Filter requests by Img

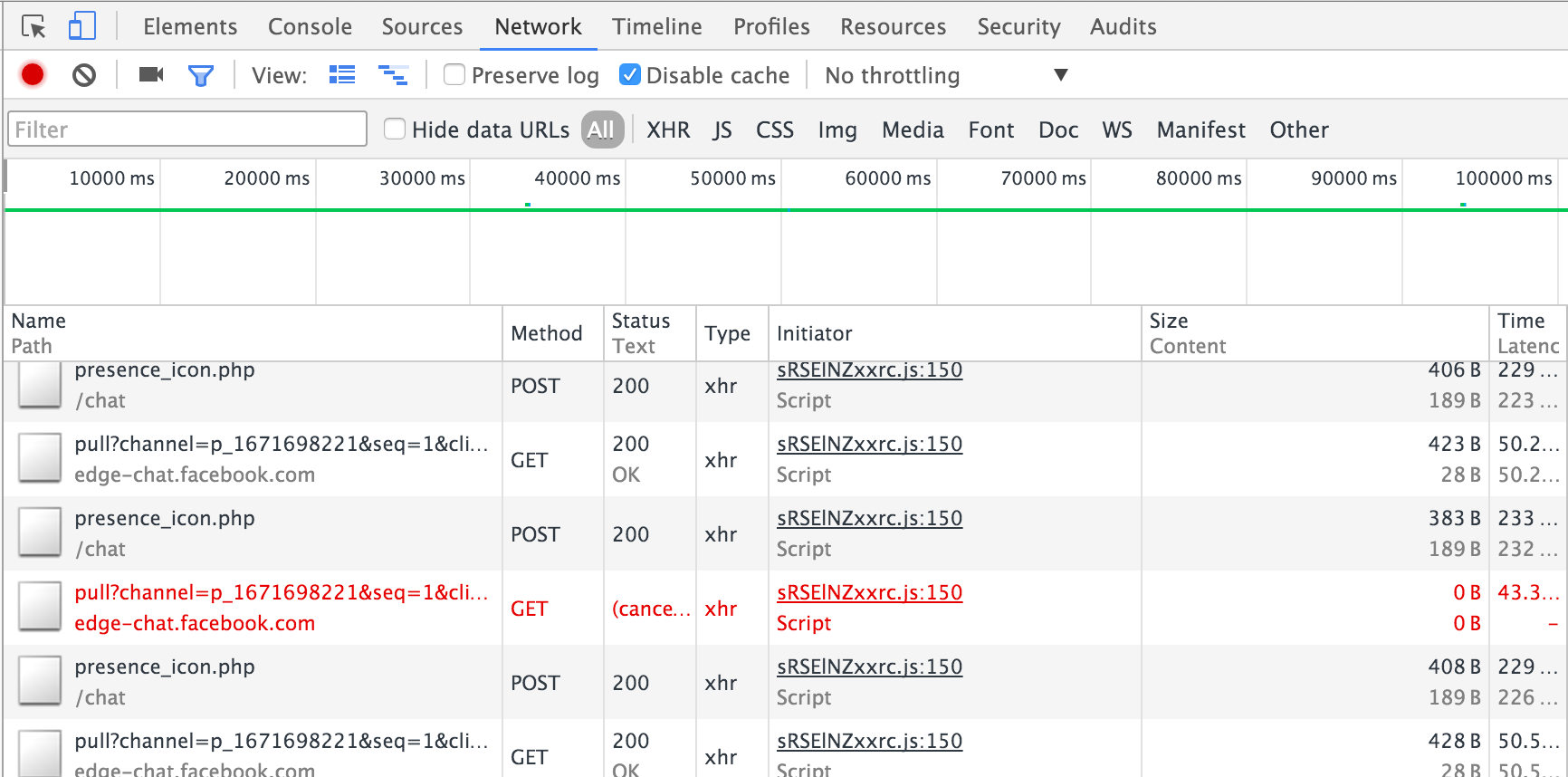837,129
